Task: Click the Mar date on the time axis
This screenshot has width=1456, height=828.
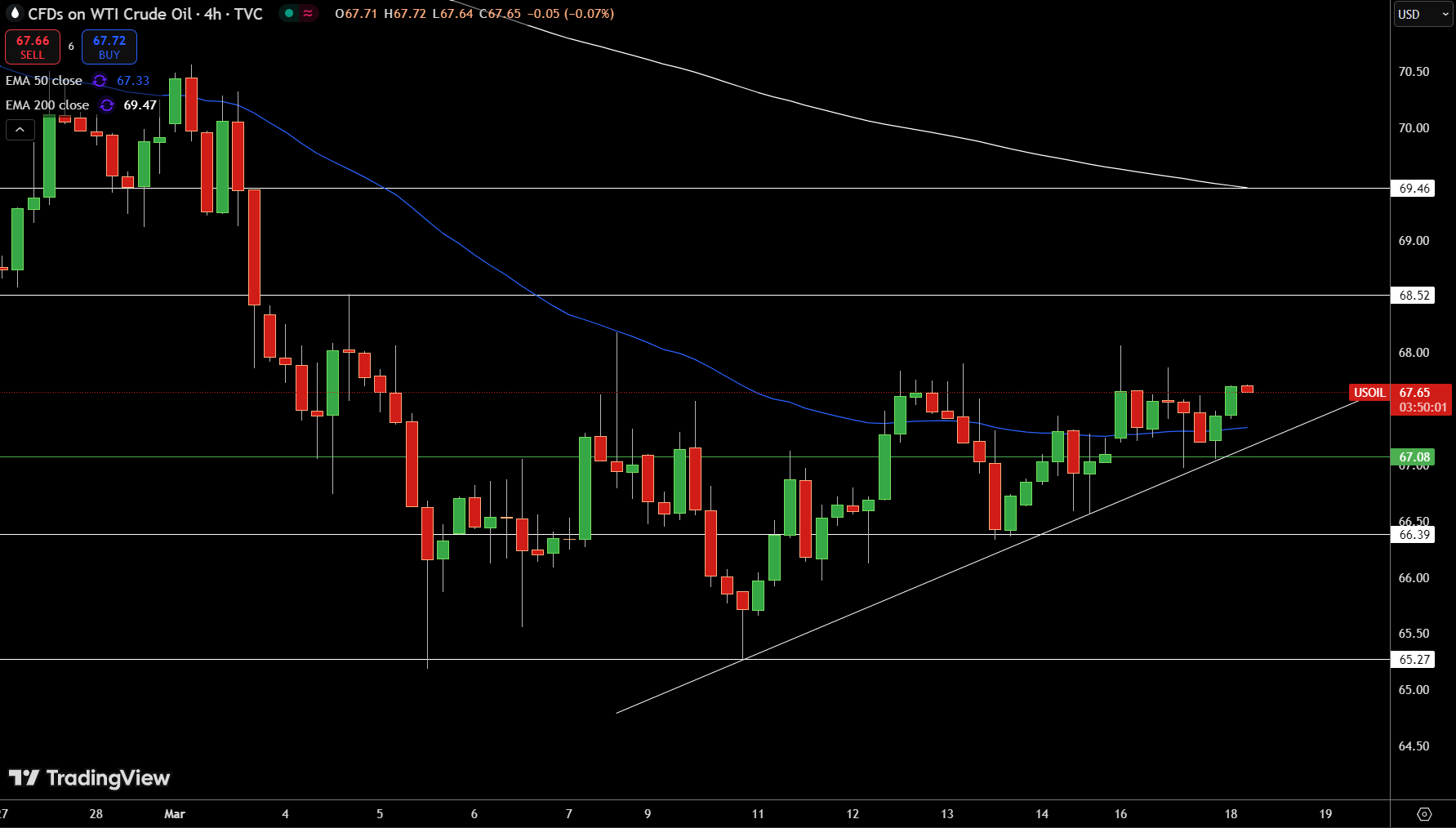Action: click(x=175, y=814)
